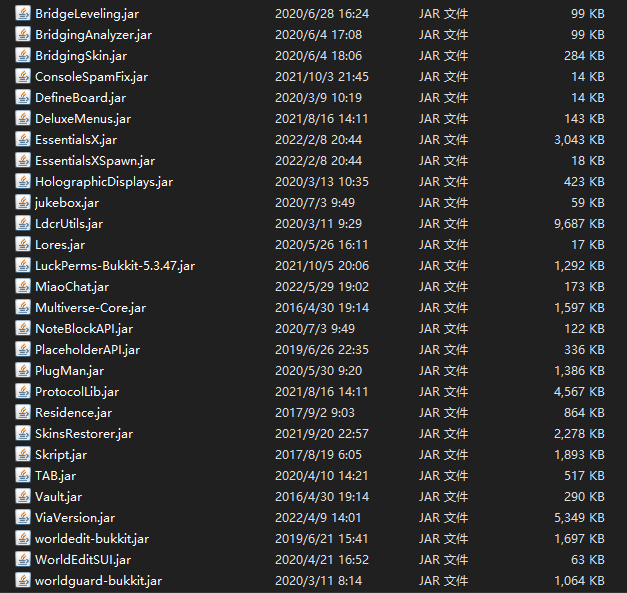This screenshot has height=593, width=627.
Task: Click the JAR icon beside SkinsRestorer.jar
Action: 23,433
